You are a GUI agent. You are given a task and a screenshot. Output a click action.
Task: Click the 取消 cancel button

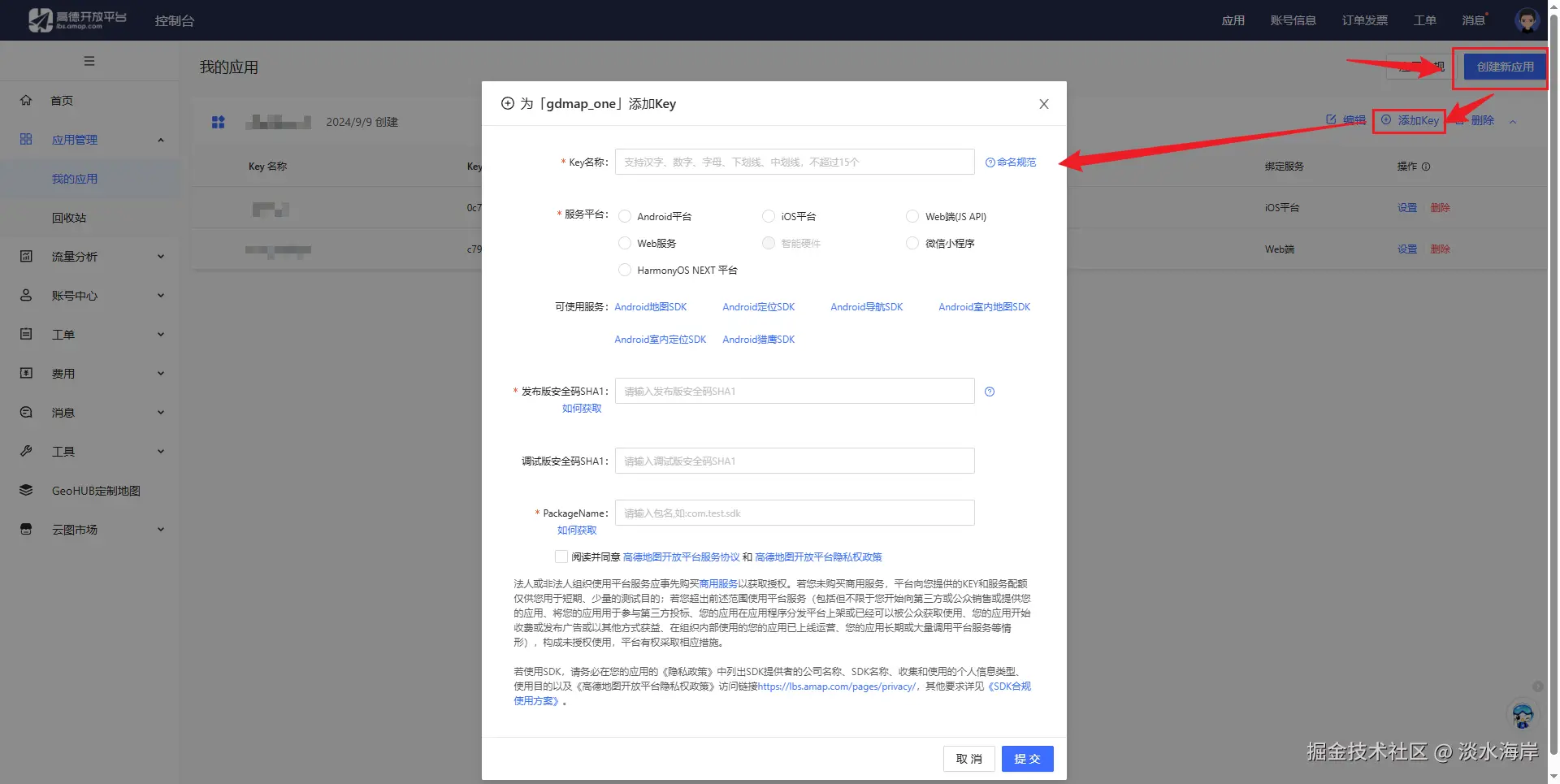969,759
